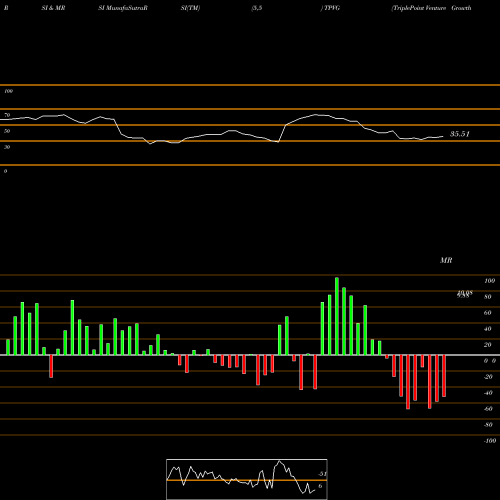The height and width of the screenshot is (500, 500).
Task: Click the MR axis label -60
Action: (488, 409)
